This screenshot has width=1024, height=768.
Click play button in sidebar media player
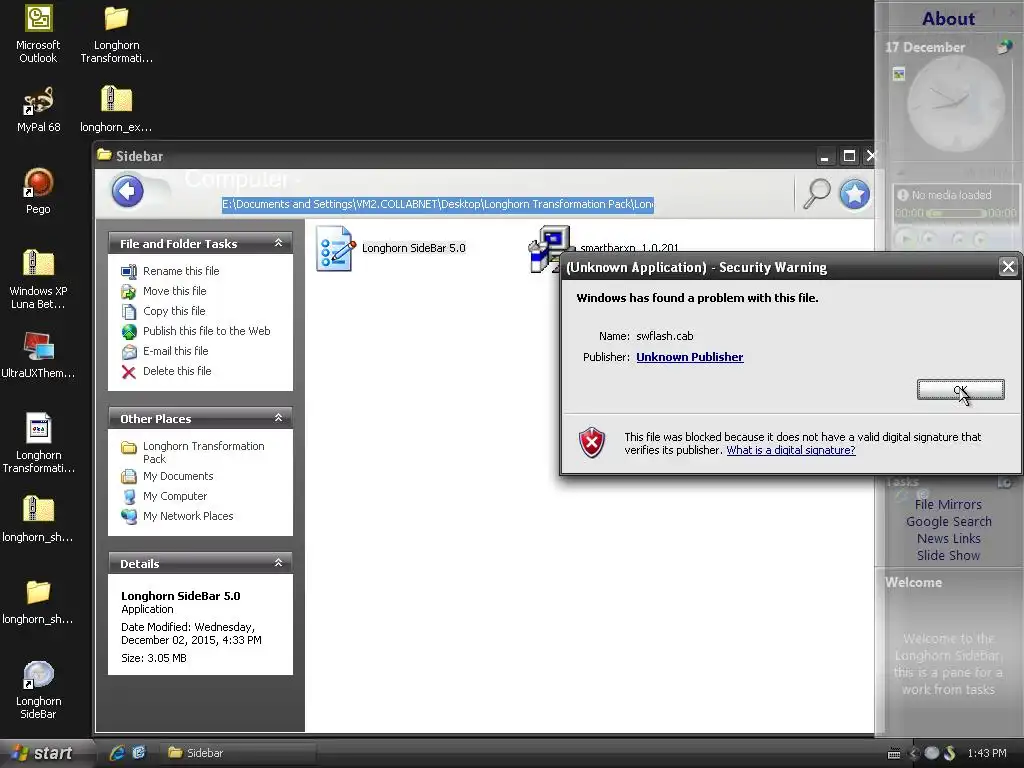click(905, 239)
